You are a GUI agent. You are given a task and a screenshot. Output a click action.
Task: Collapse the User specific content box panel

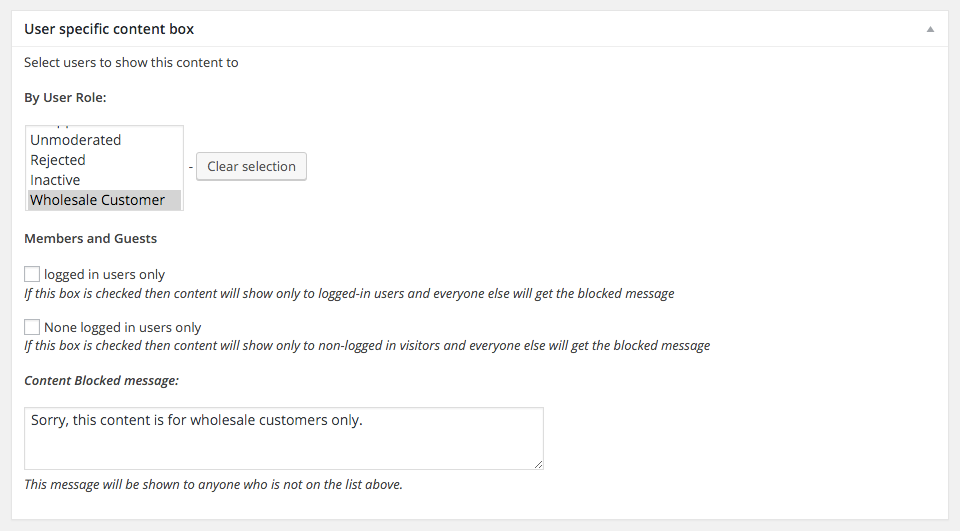(x=930, y=30)
